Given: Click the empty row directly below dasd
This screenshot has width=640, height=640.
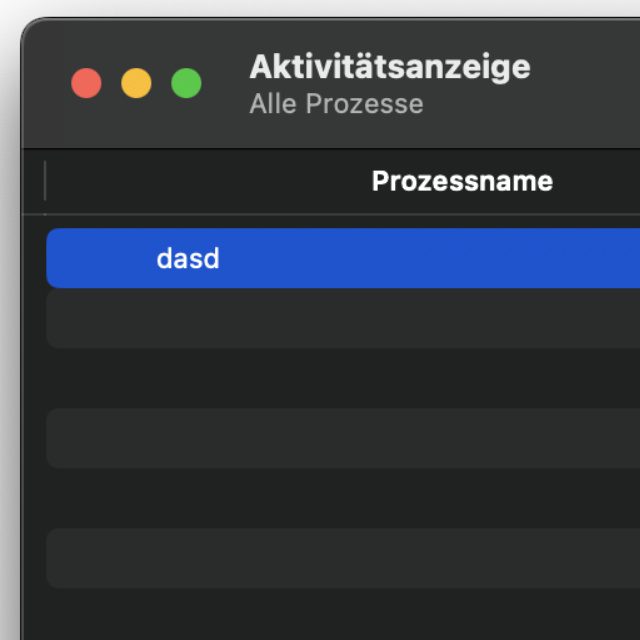Looking at the screenshot, I should click(340, 318).
